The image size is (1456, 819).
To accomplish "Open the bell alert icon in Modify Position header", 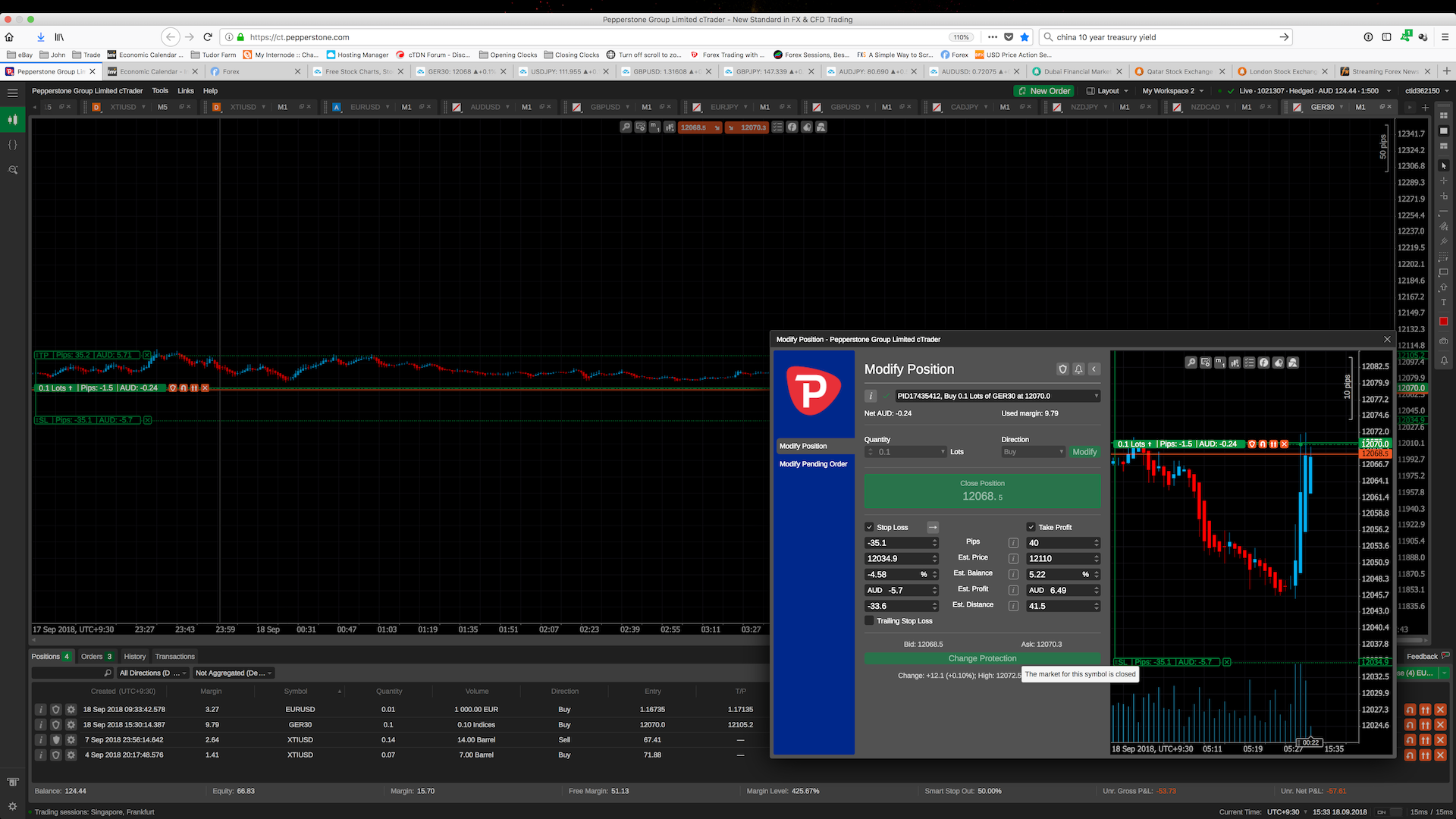I will pyautogui.click(x=1078, y=369).
